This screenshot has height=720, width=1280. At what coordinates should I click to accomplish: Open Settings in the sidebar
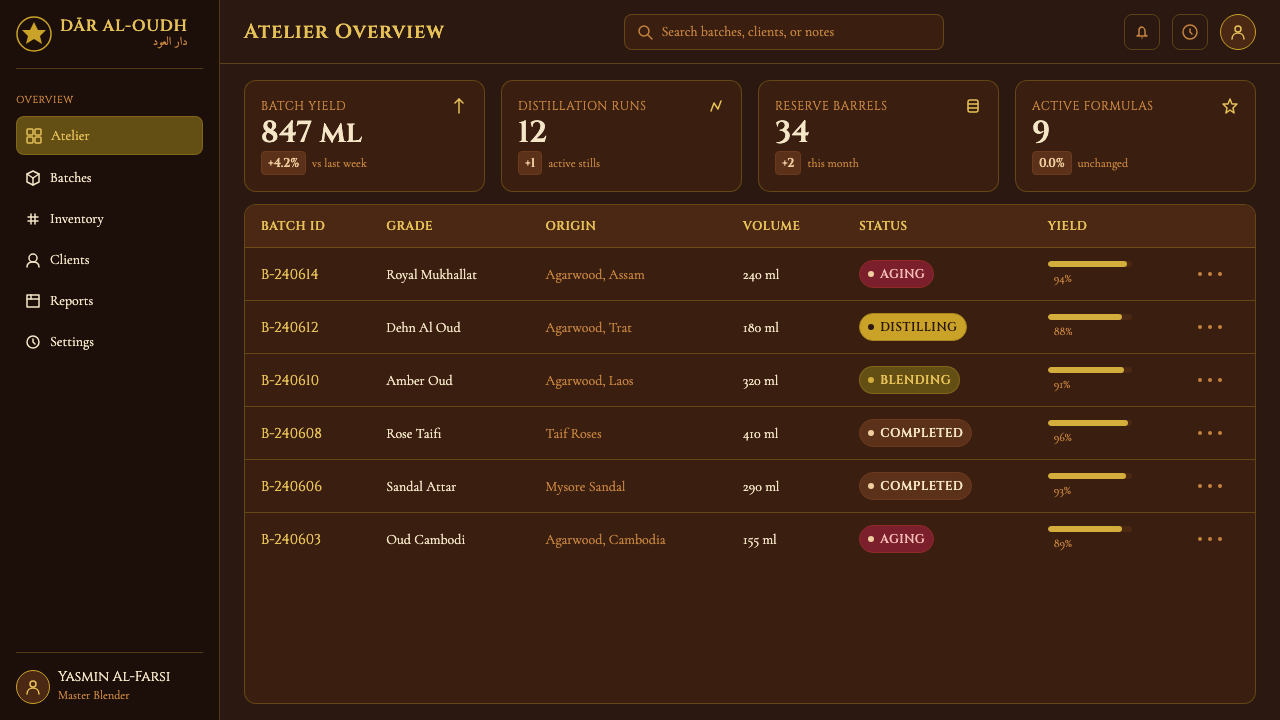(x=109, y=342)
